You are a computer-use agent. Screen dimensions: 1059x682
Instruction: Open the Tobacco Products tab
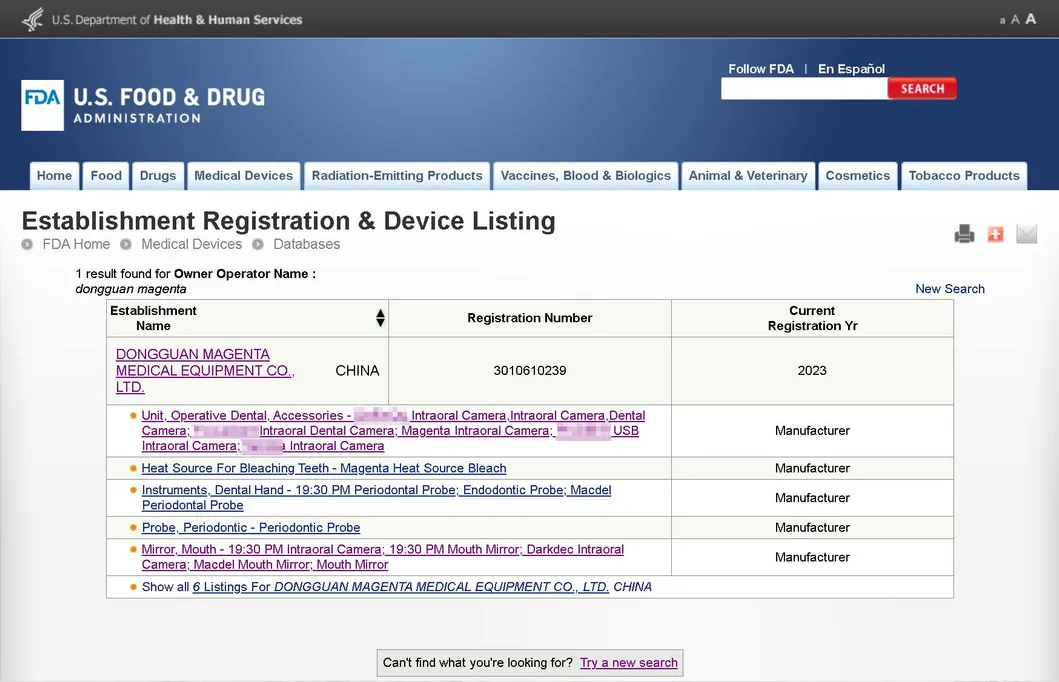click(963, 175)
